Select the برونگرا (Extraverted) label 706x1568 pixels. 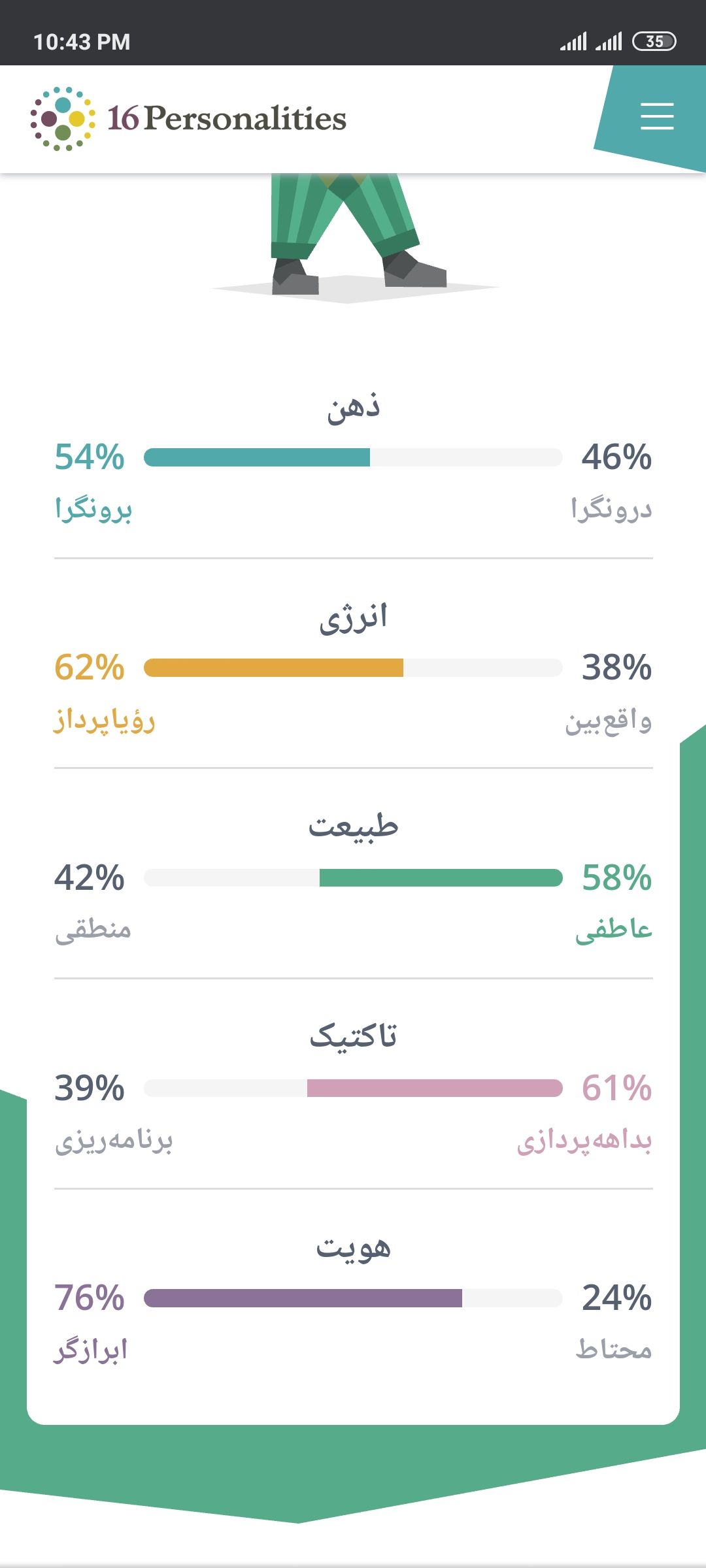click(93, 510)
